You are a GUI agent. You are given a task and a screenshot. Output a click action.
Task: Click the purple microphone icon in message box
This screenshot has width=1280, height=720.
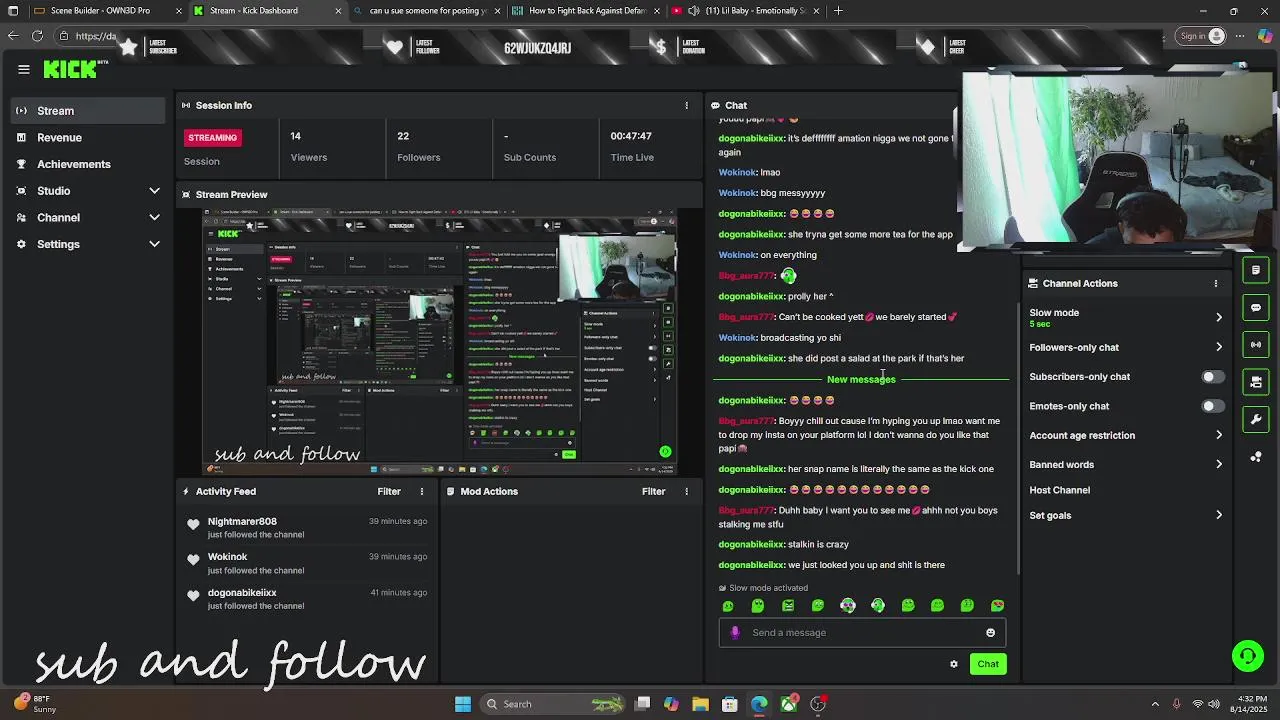pos(735,632)
